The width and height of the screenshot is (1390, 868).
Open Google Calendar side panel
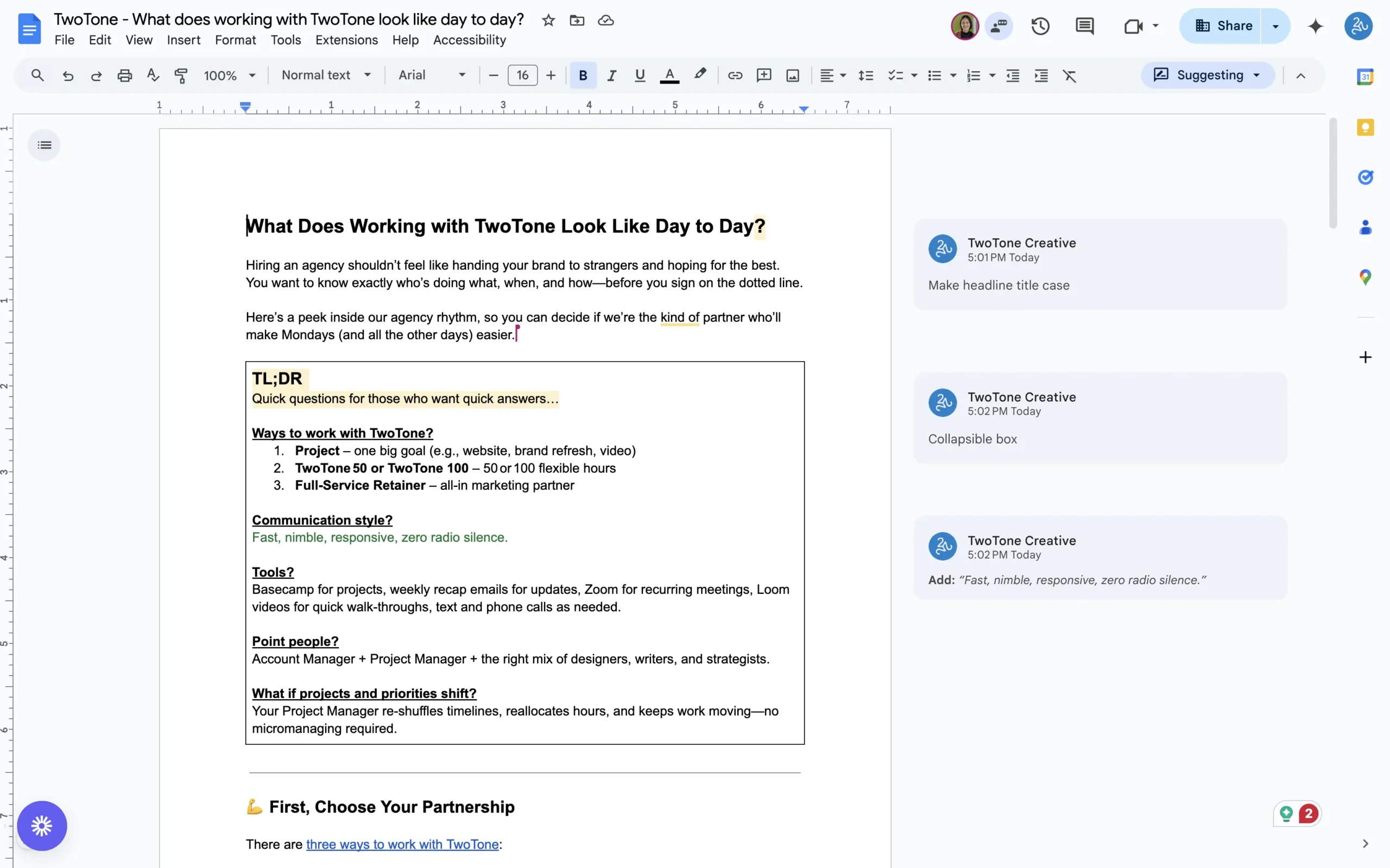point(1364,77)
